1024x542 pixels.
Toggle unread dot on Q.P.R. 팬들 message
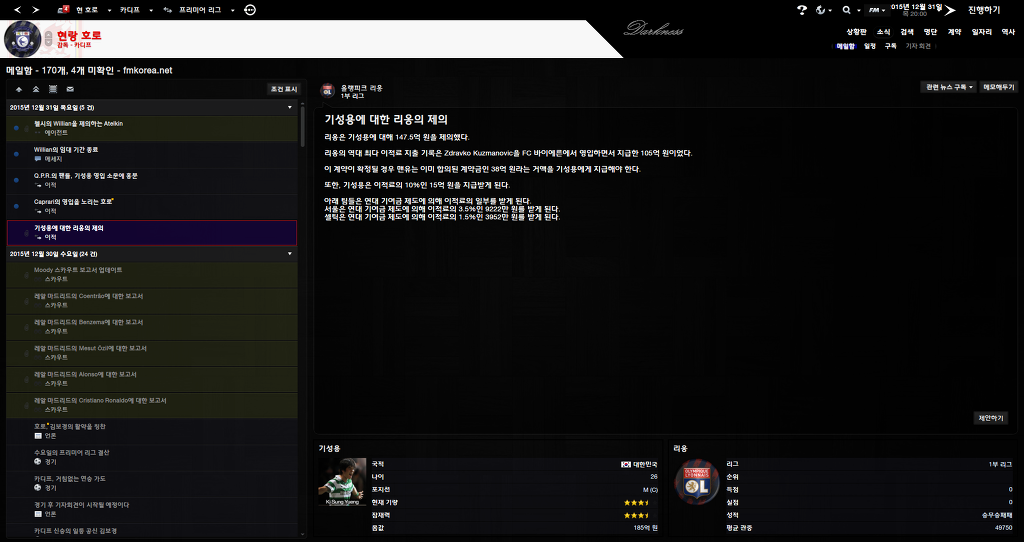(x=16, y=180)
